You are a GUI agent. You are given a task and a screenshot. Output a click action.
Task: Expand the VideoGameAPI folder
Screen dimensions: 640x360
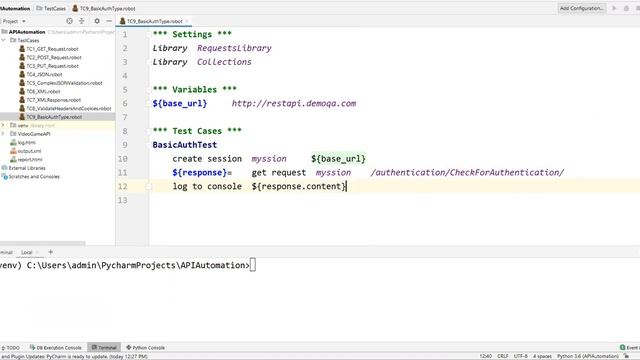tap(3, 134)
